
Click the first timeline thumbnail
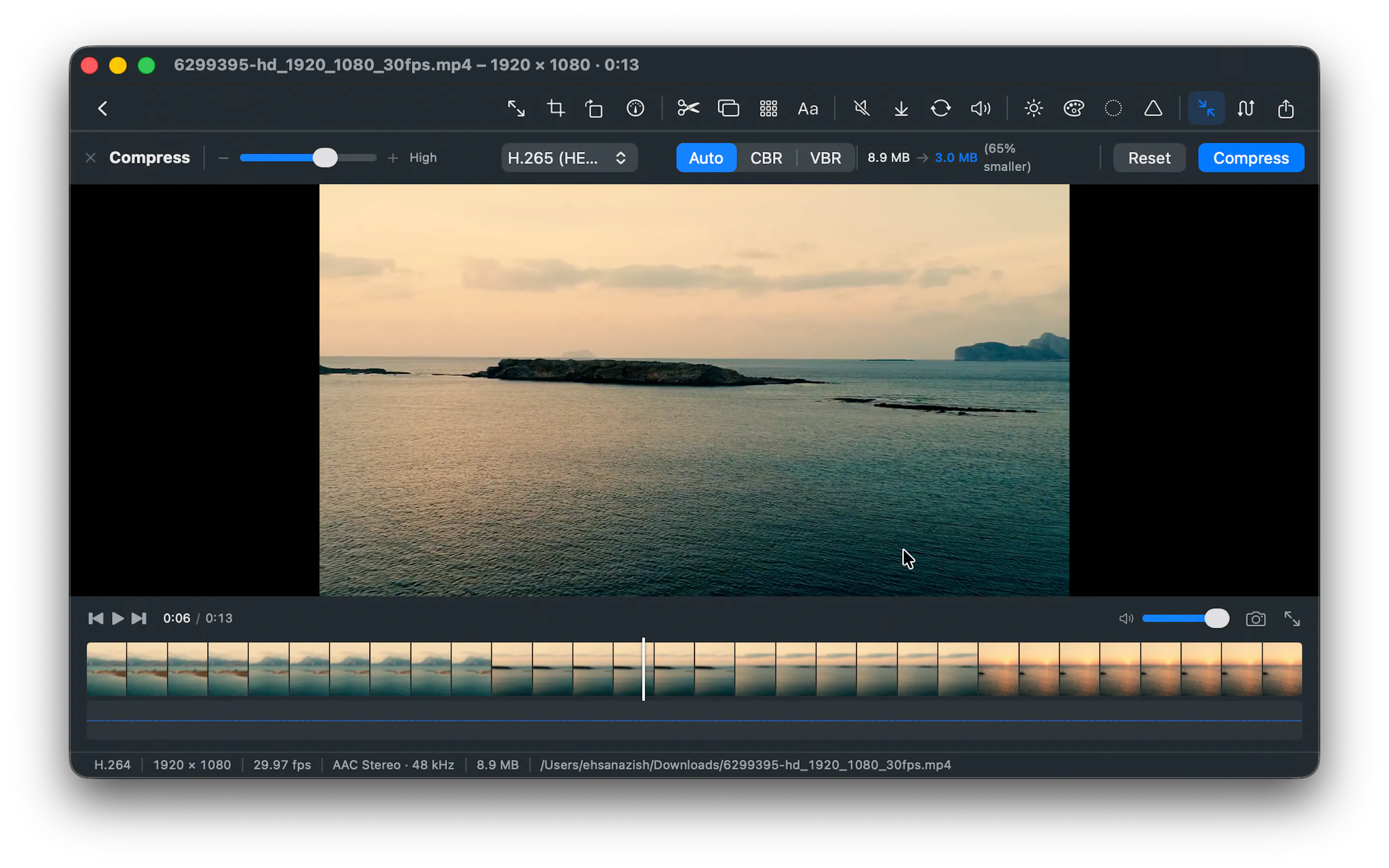pyautogui.click(x=107, y=669)
